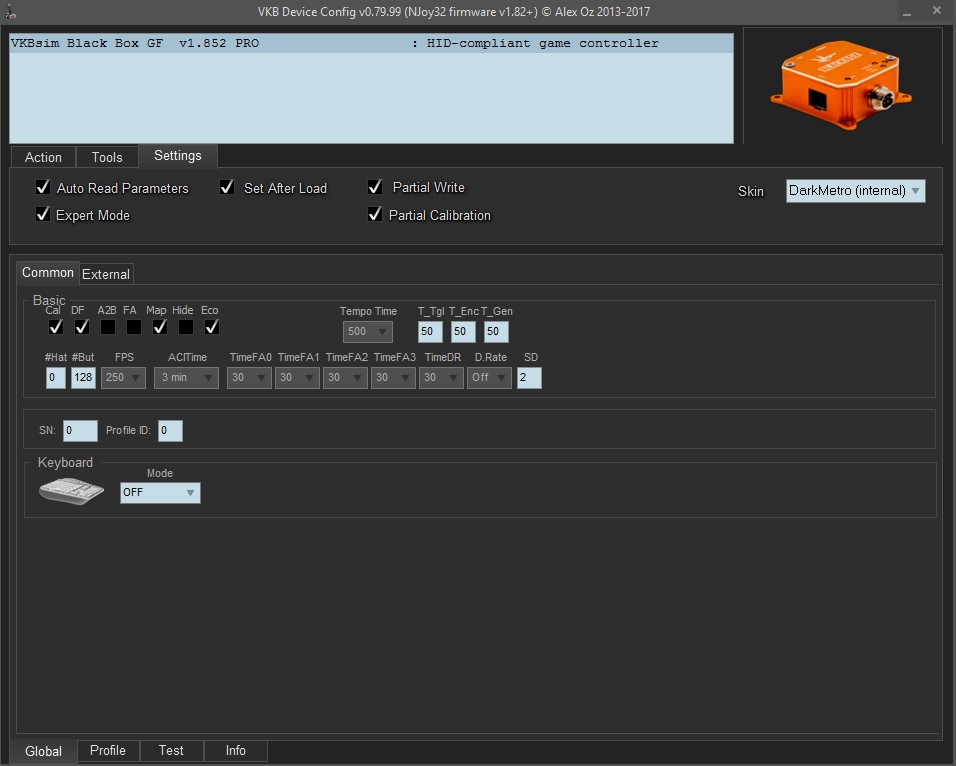Open the TimeFA3 dropdown
The image size is (956, 766).
point(393,378)
